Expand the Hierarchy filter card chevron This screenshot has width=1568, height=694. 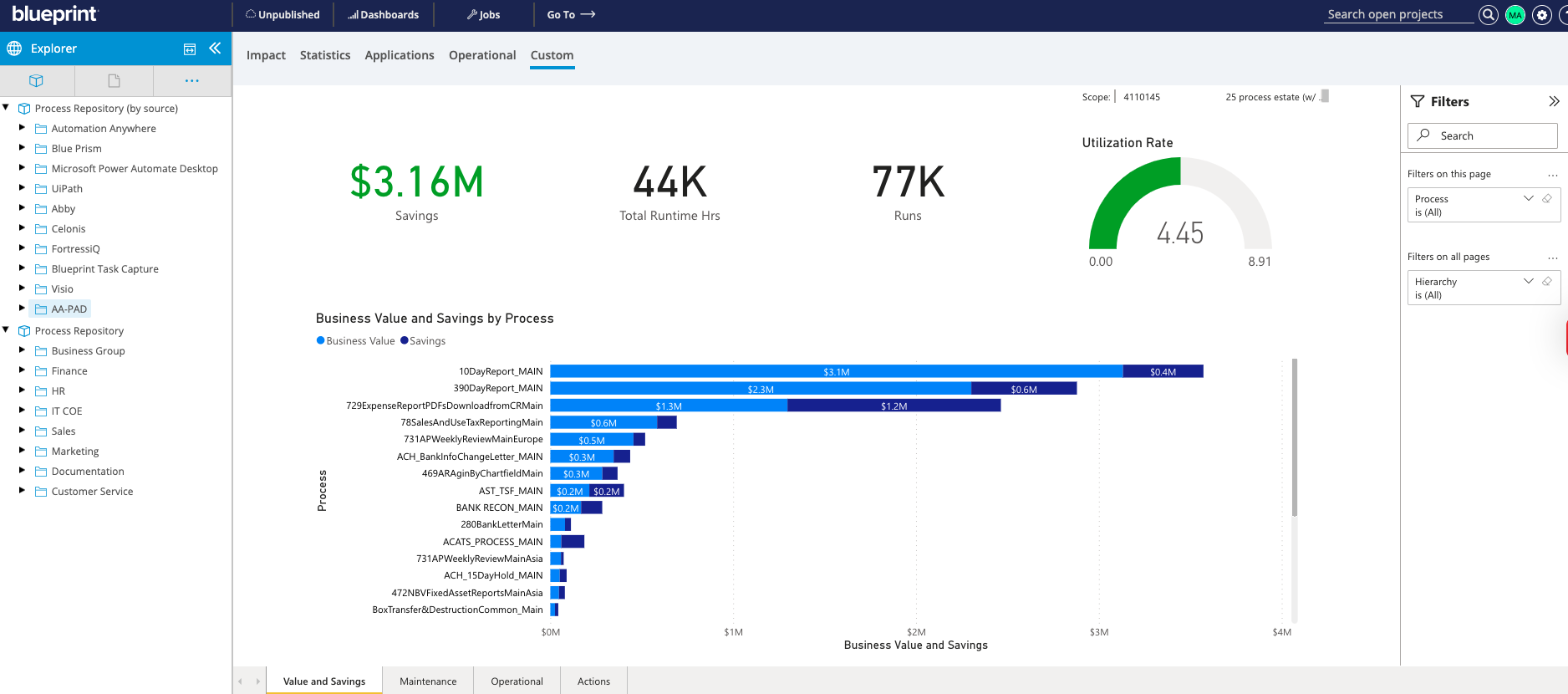pos(1529,282)
